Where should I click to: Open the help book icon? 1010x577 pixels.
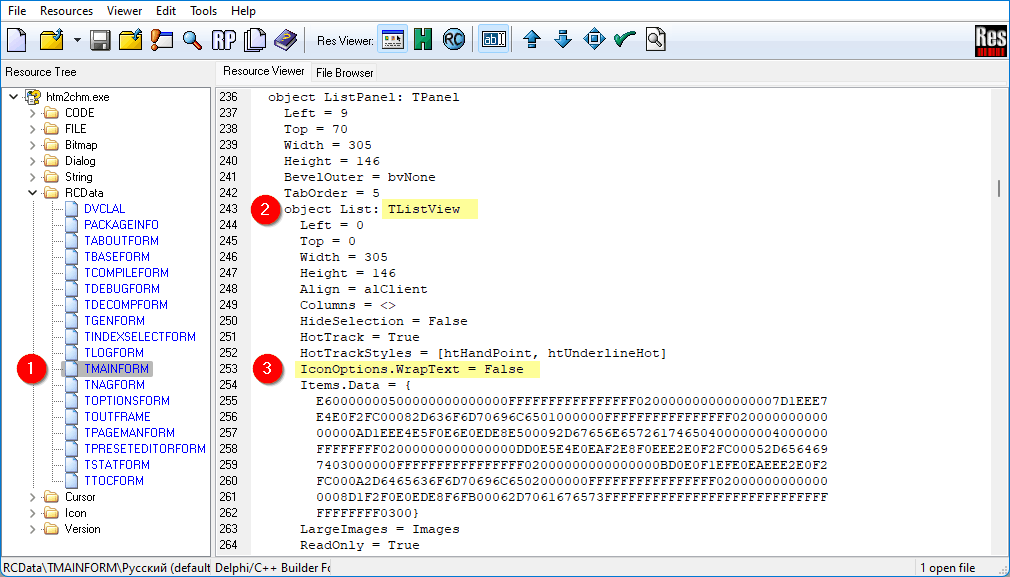(285, 40)
